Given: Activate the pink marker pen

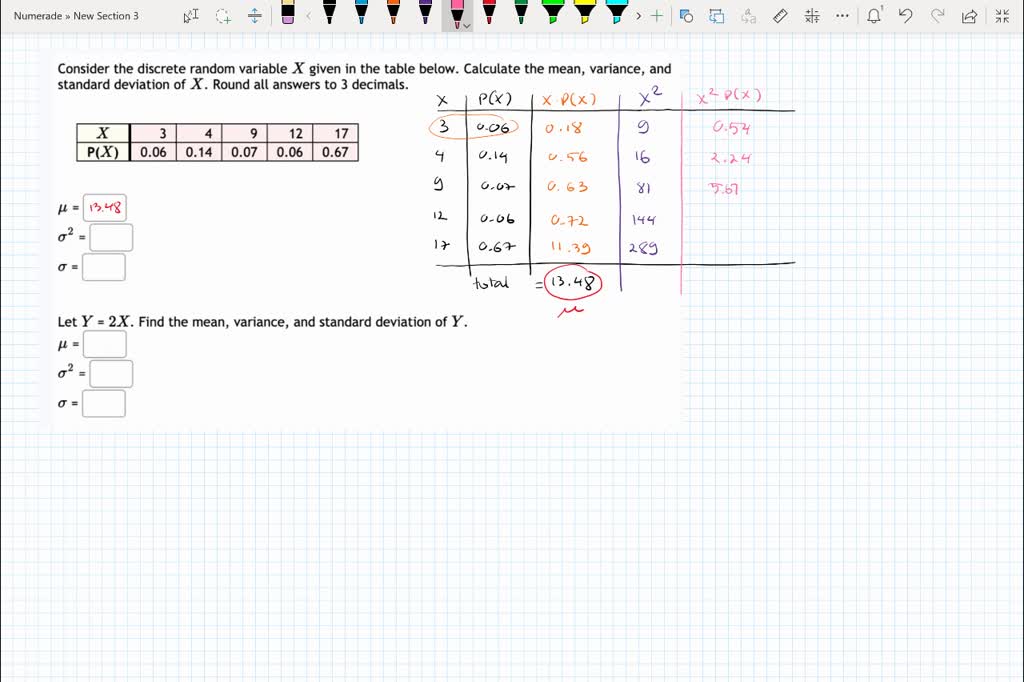Looking at the screenshot, I should click(457, 16).
